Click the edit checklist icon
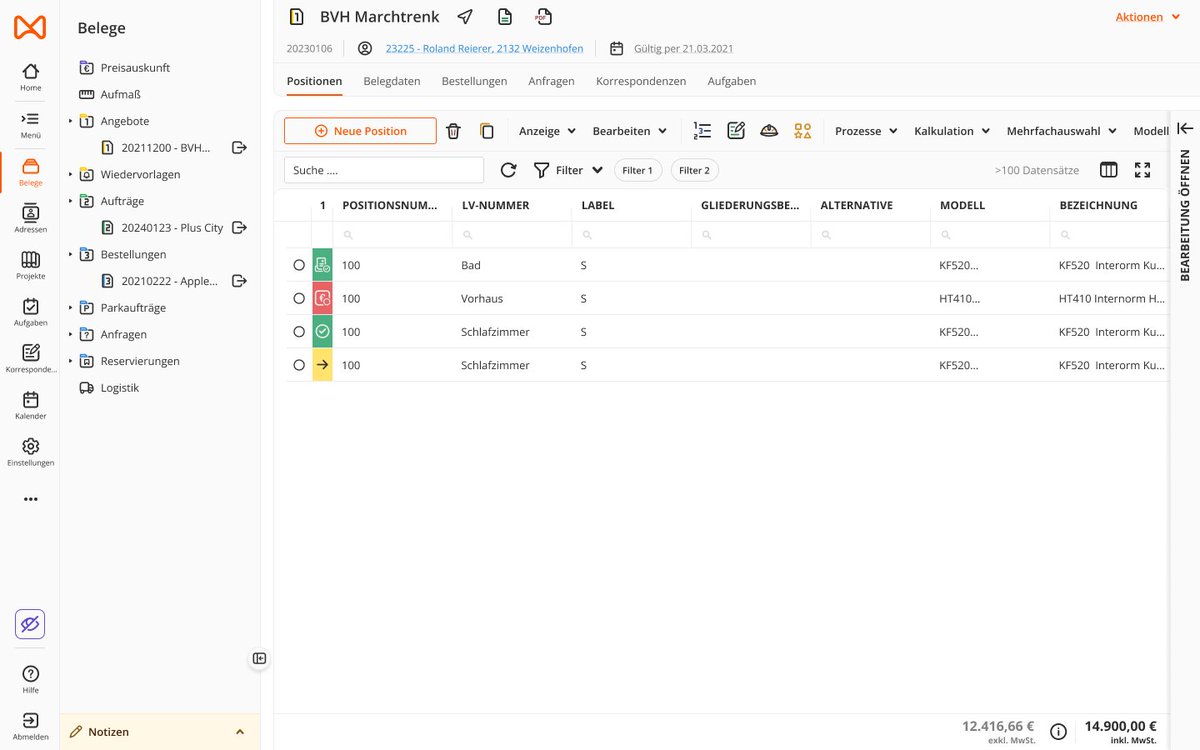The width and height of the screenshot is (1200, 750). point(736,131)
